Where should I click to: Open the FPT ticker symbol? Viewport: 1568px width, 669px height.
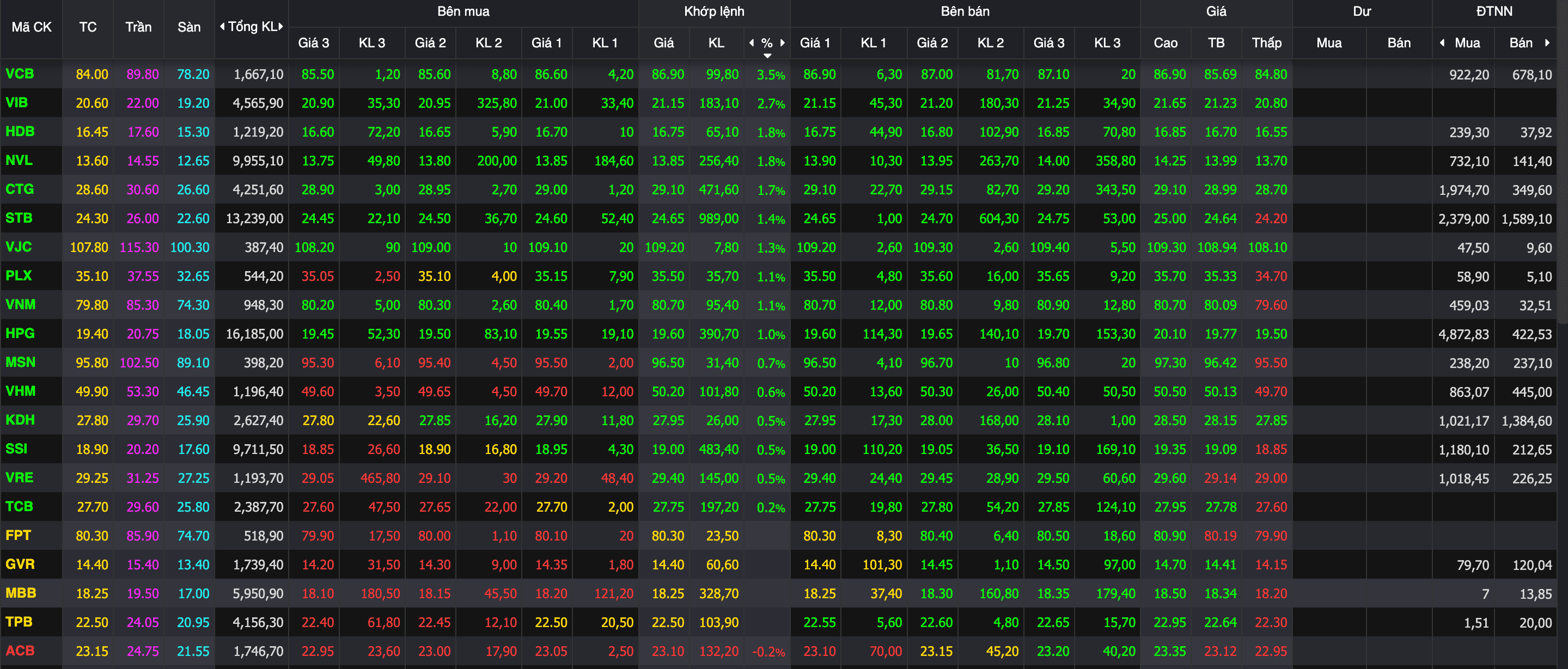pyautogui.click(x=17, y=535)
